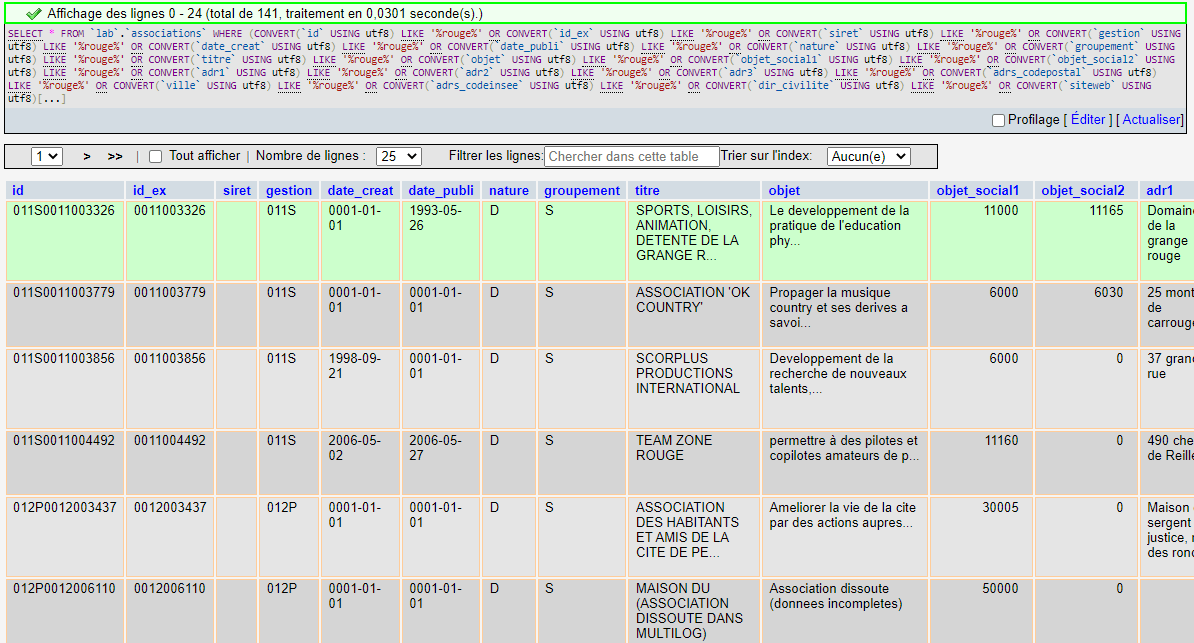
Task: Sort by the objet_social1 column header
Action: [x=978, y=190]
